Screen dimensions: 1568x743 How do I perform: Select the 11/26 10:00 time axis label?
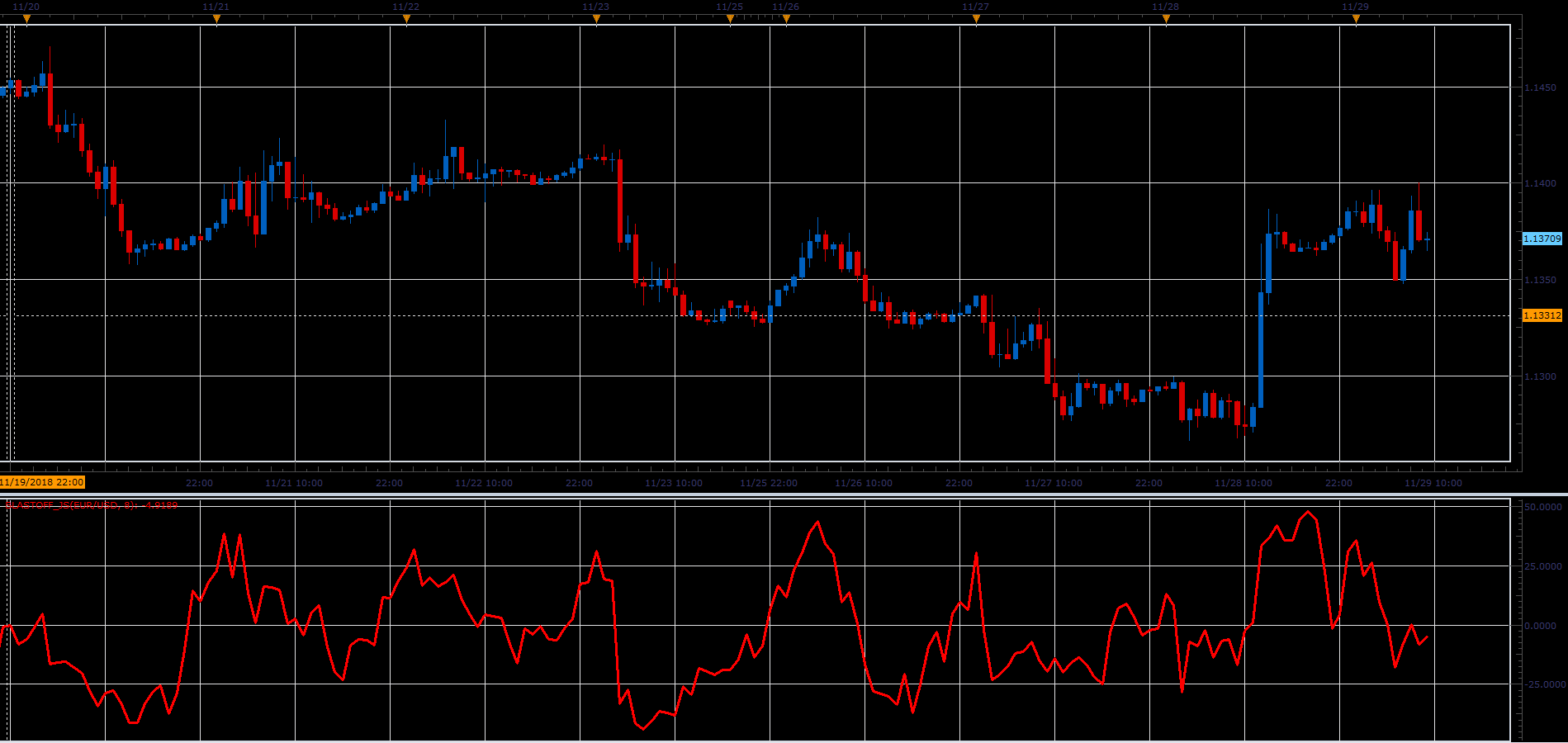point(864,483)
